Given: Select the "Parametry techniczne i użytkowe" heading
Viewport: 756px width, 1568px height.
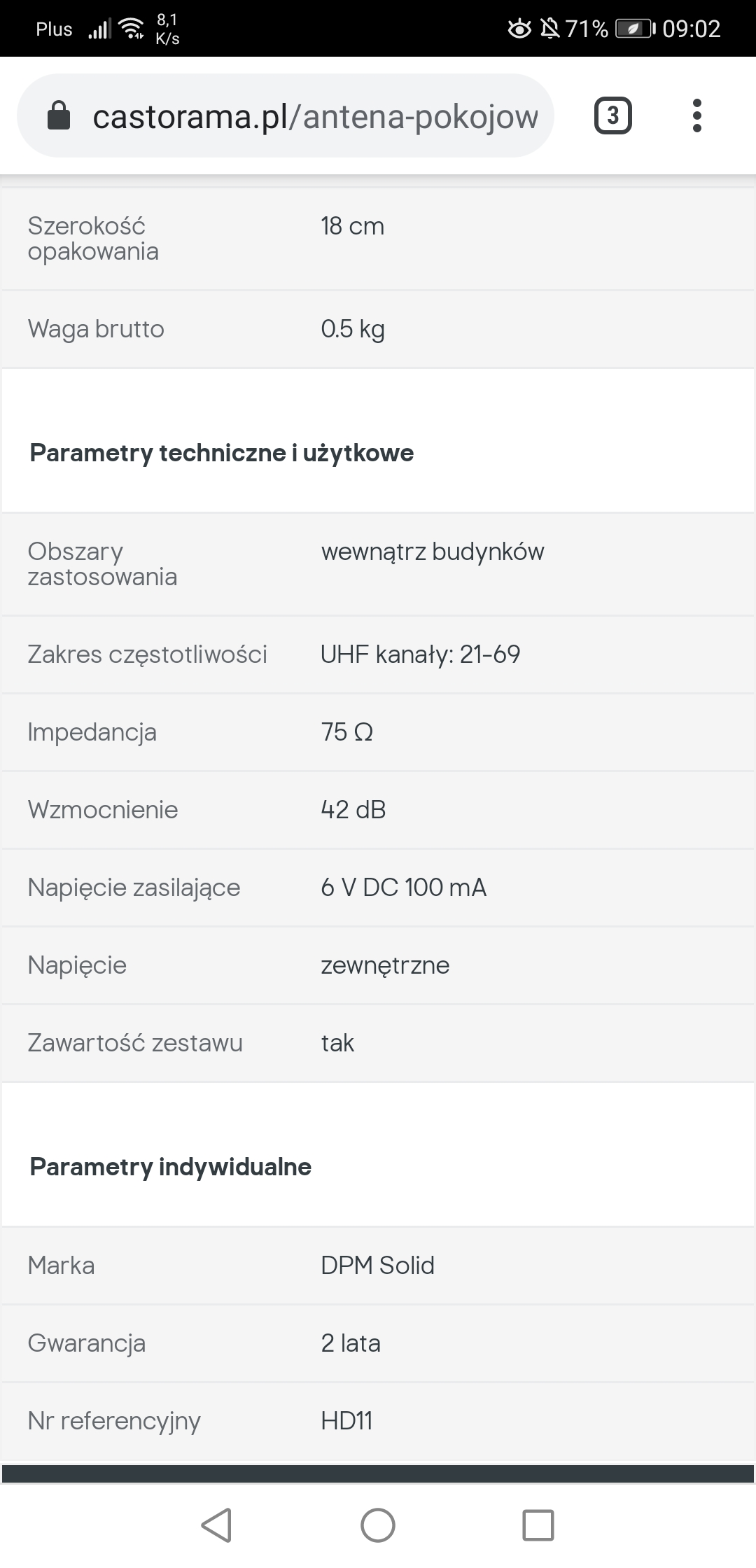Looking at the screenshot, I should (222, 453).
